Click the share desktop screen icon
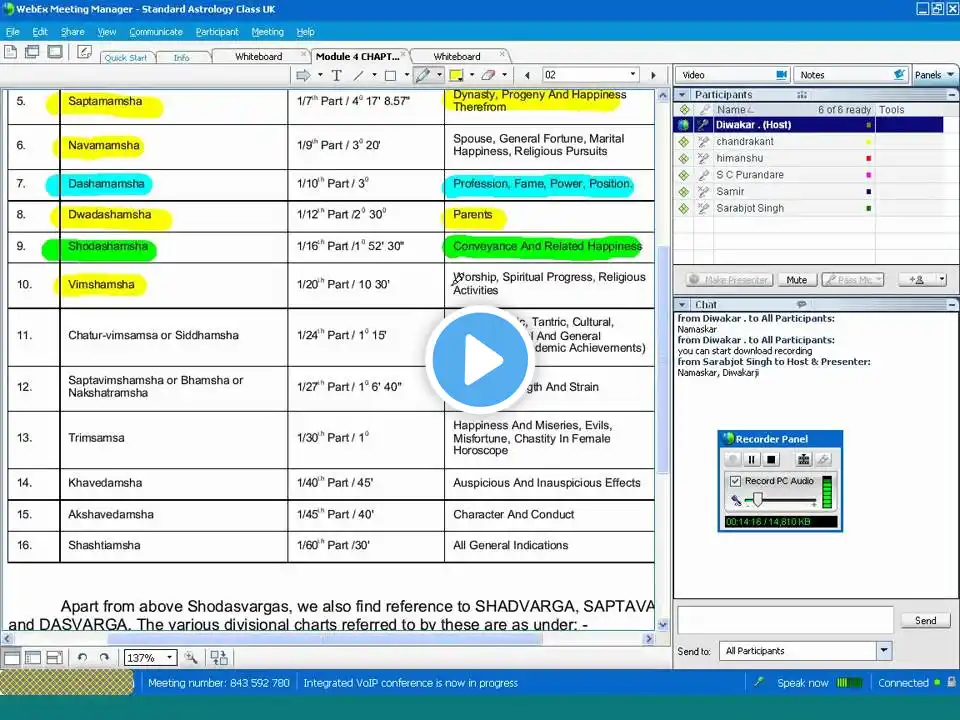 (55, 52)
